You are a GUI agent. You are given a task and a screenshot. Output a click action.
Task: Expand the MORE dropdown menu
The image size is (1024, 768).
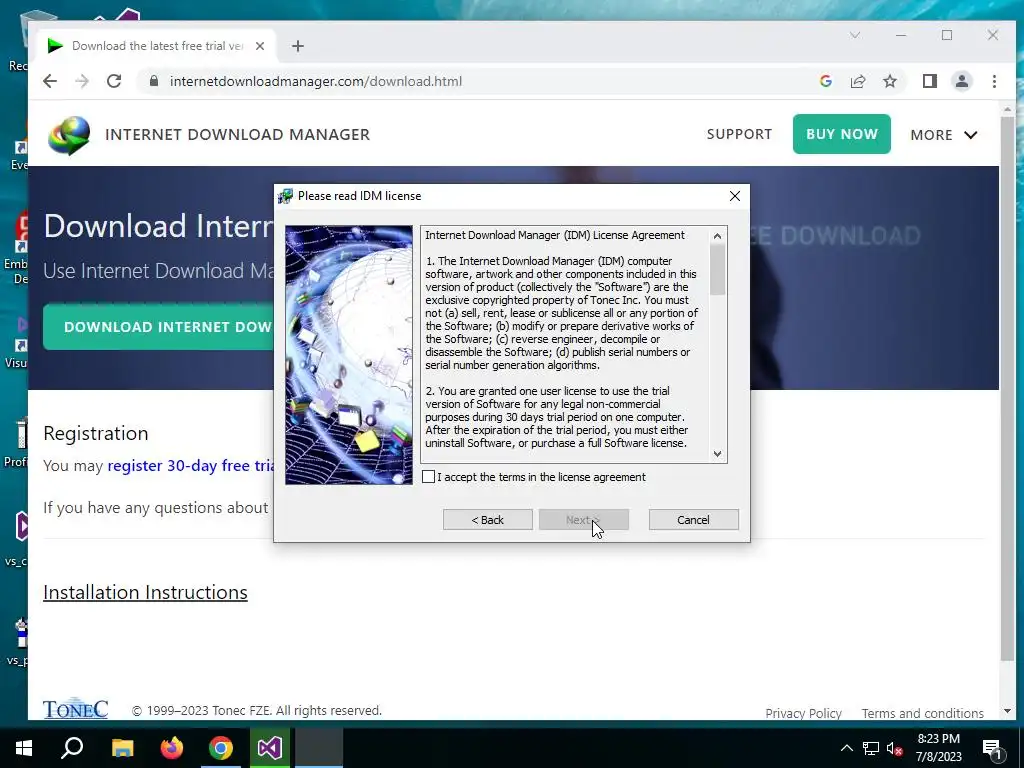click(x=944, y=135)
